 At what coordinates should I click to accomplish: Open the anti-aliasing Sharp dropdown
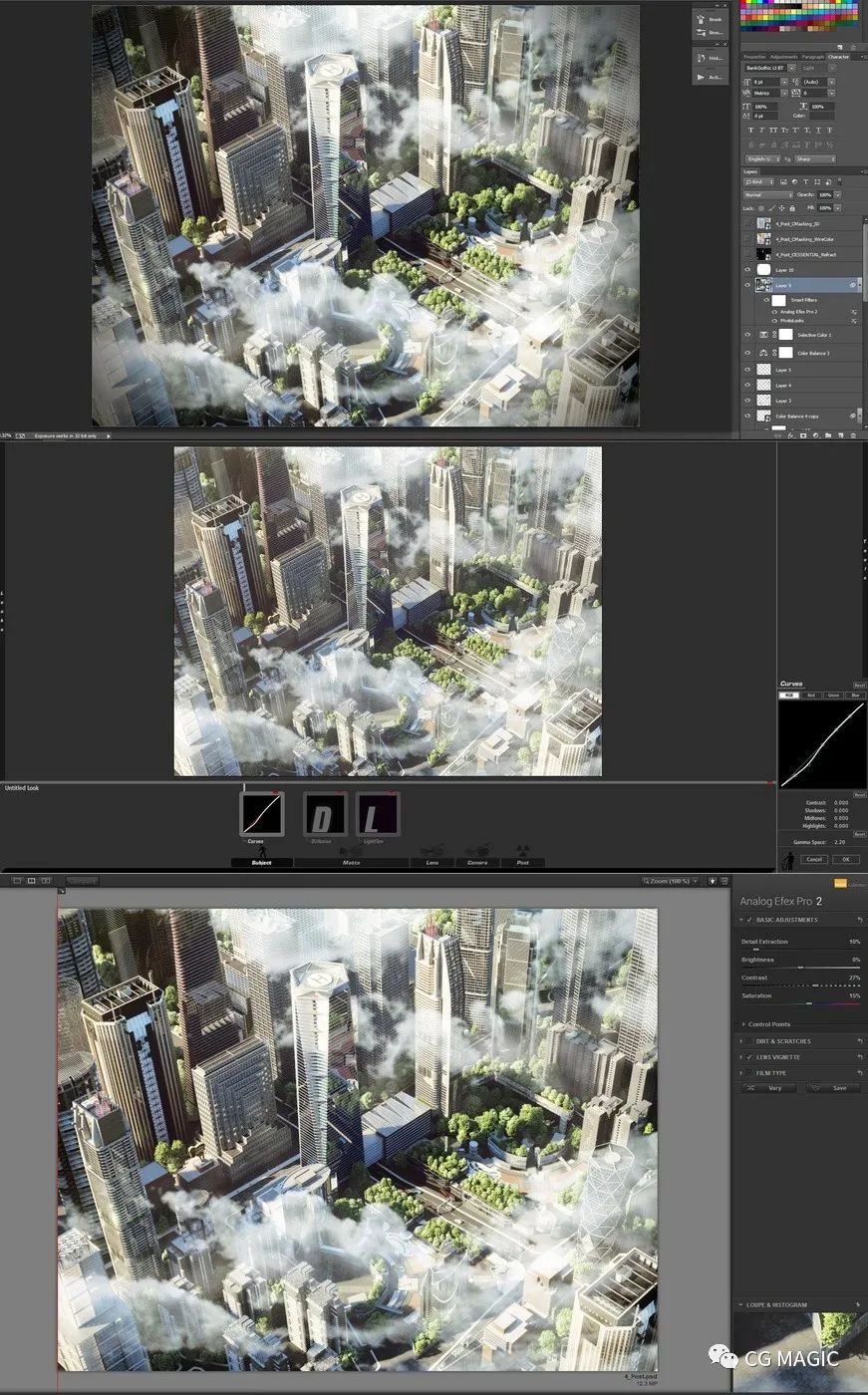click(815, 159)
